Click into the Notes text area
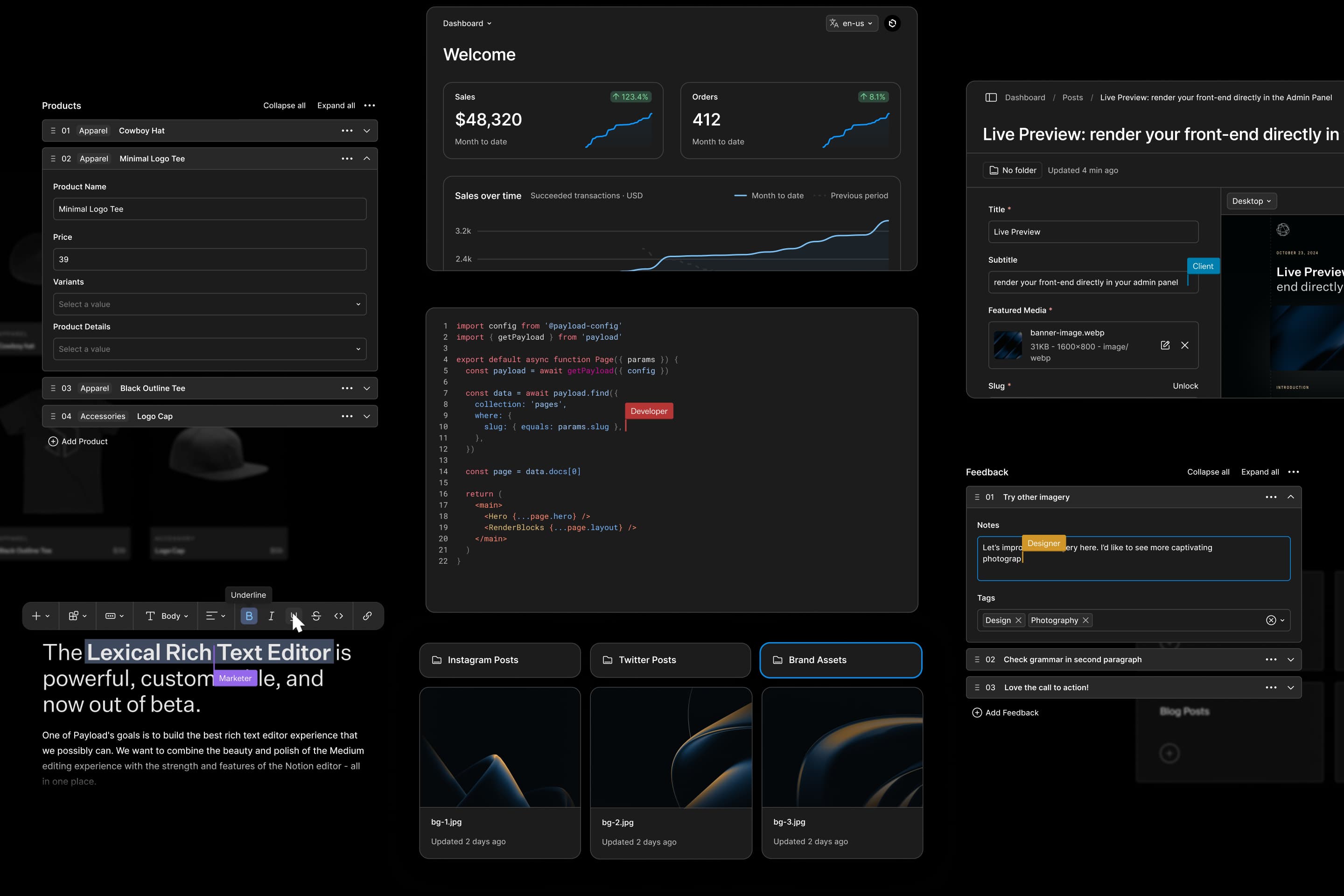Image resolution: width=1344 pixels, height=896 pixels. 1134,558
